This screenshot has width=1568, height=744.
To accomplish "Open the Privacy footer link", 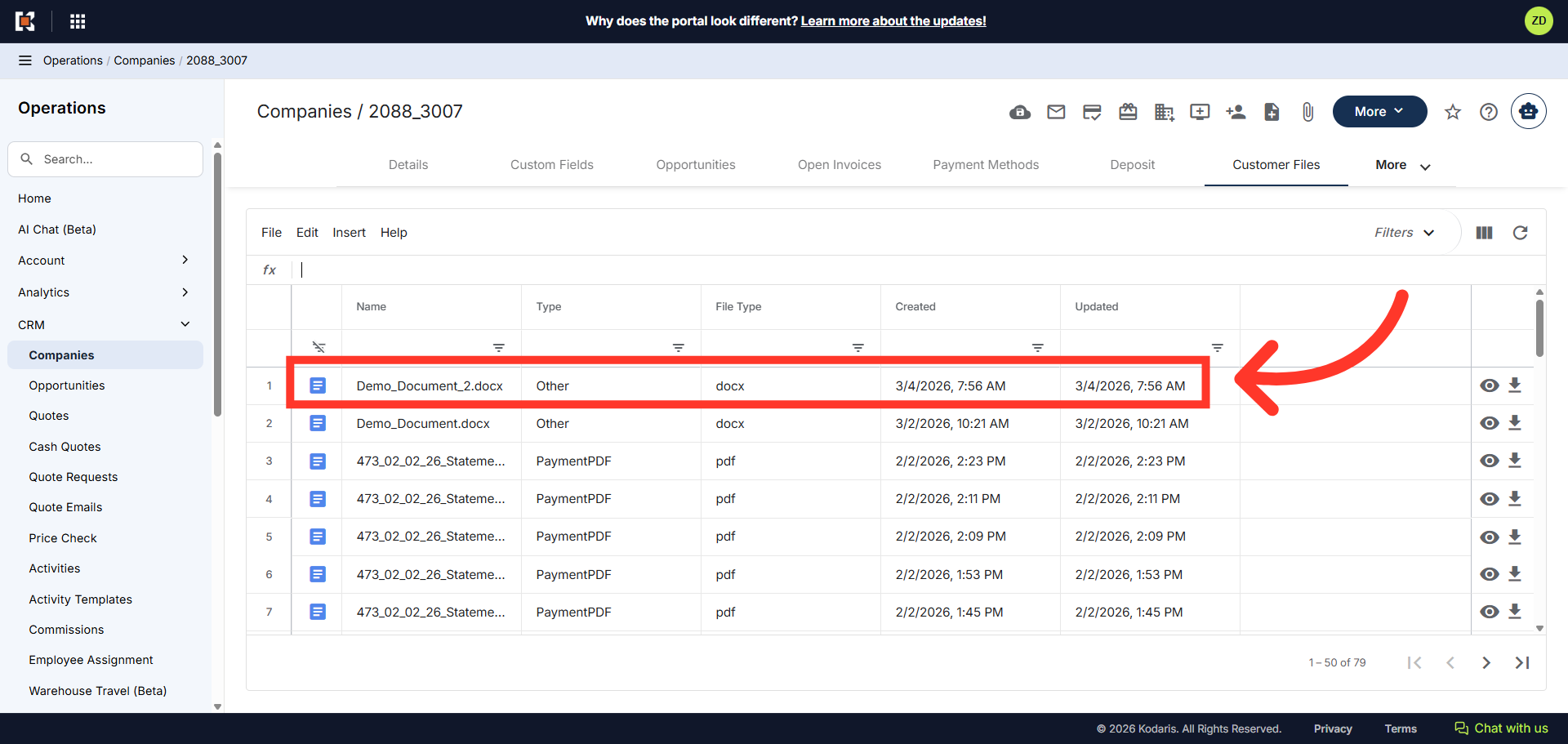I will tap(1333, 728).
